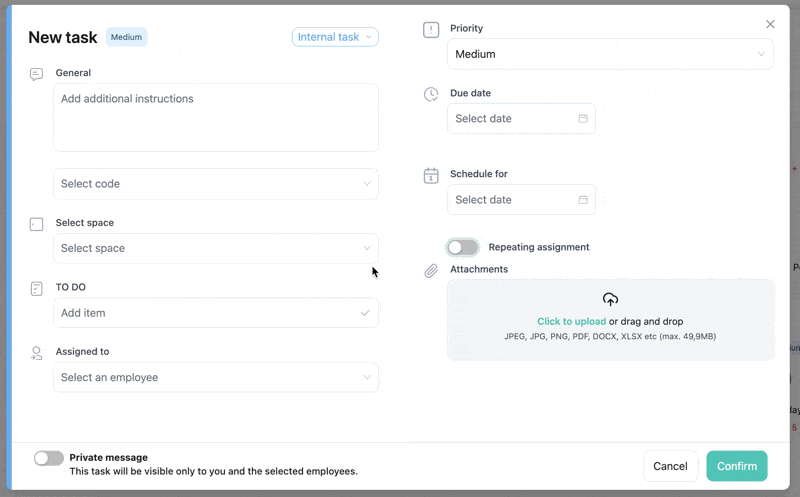Click the TO DO checklist icon

pos(37,288)
